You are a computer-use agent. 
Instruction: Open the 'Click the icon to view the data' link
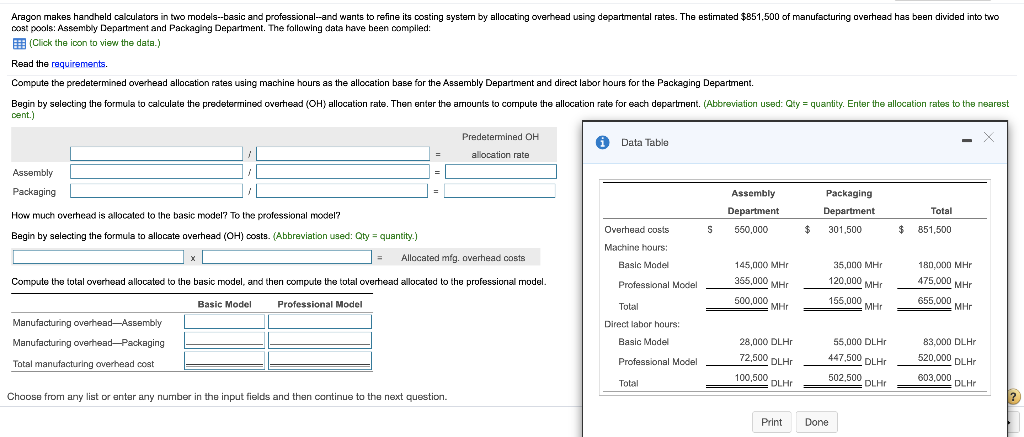click(x=95, y=43)
